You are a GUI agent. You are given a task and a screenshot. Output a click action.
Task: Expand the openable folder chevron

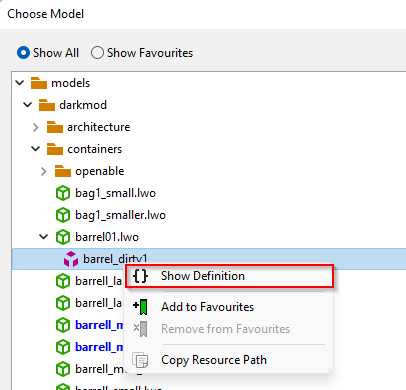44,171
